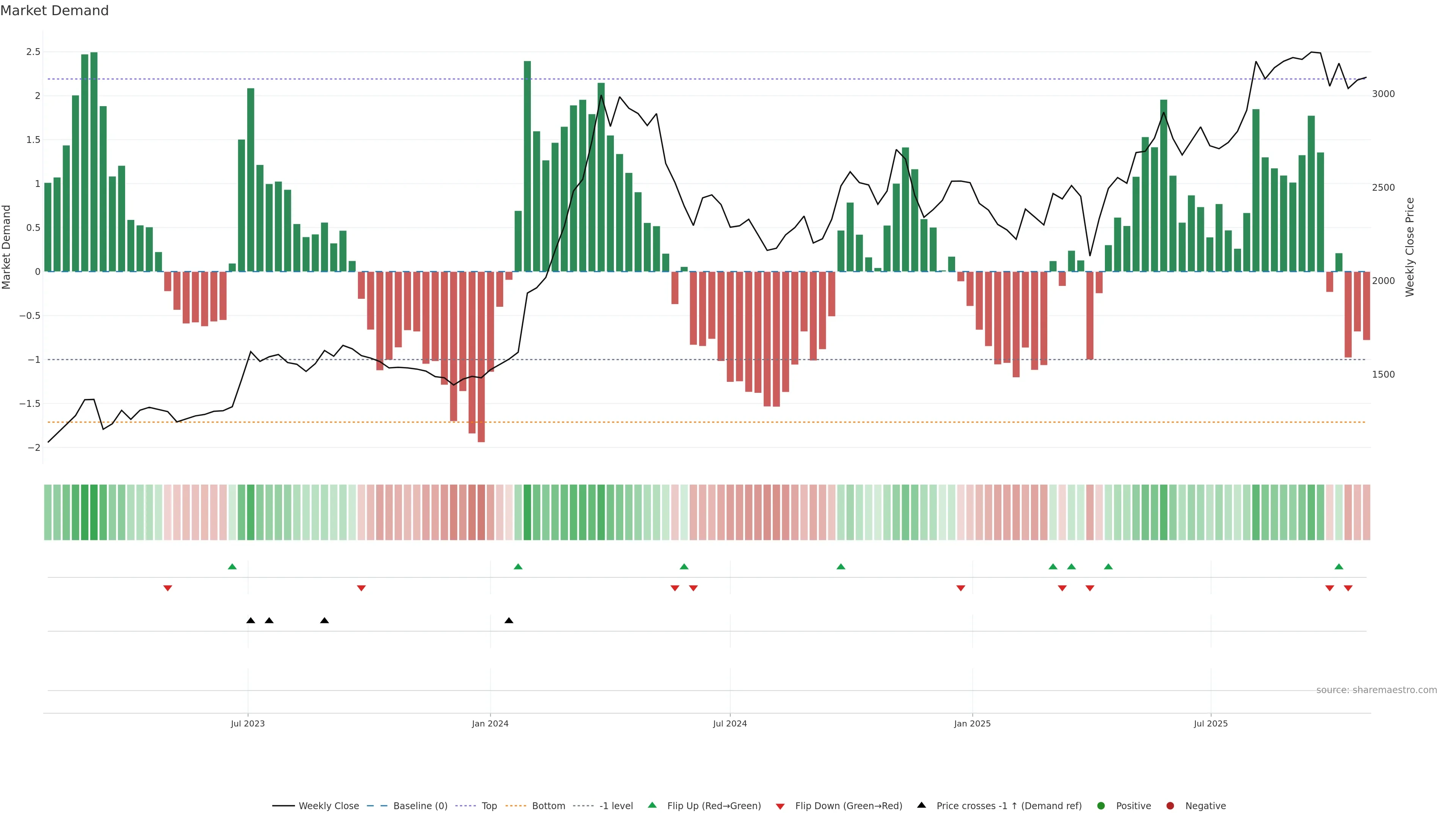The height and width of the screenshot is (819, 1456).
Task: Click the Weekly Close Price axis title
Action: click(x=1410, y=247)
